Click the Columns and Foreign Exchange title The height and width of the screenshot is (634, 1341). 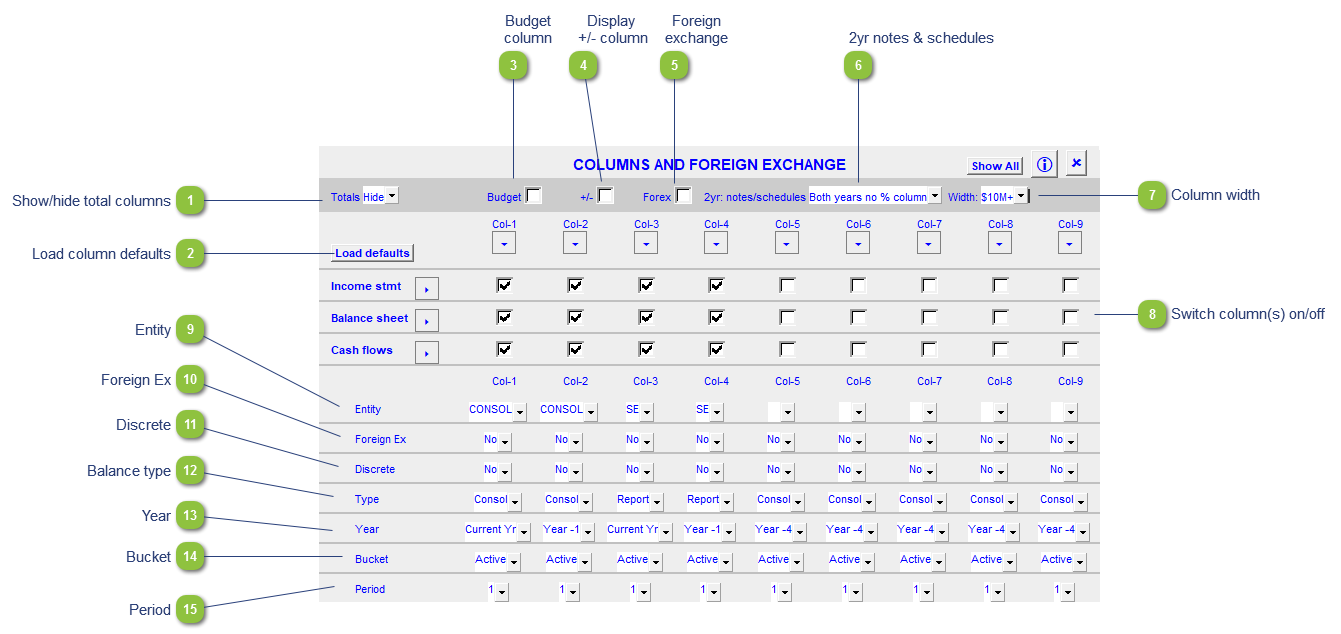(709, 165)
